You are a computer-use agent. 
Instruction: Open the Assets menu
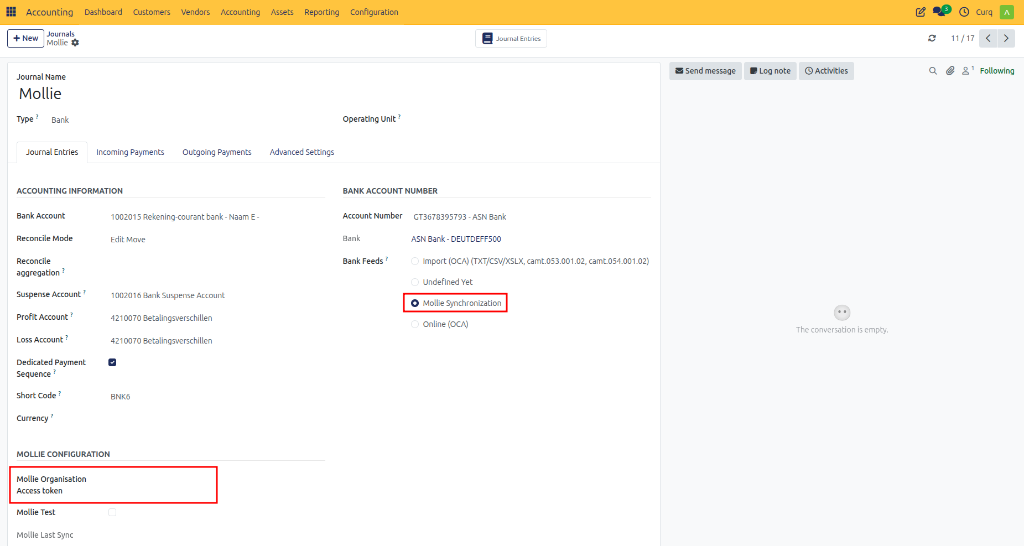click(x=282, y=12)
